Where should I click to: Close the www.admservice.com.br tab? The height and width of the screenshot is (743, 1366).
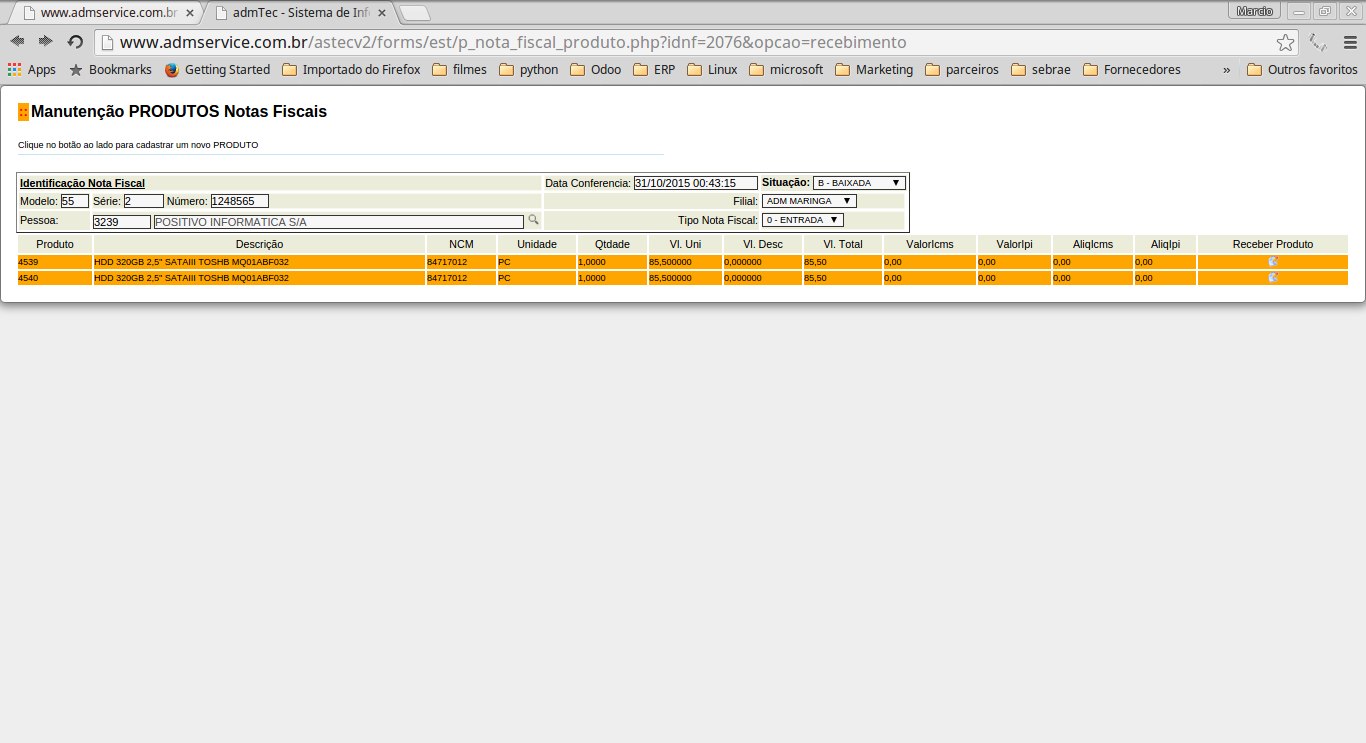pyautogui.click(x=190, y=13)
